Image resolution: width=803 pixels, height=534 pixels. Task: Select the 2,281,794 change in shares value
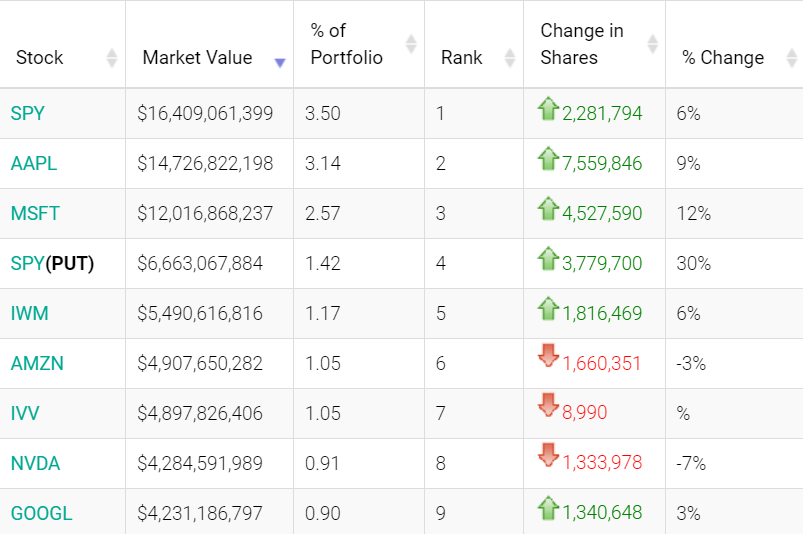(x=602, y=113)
